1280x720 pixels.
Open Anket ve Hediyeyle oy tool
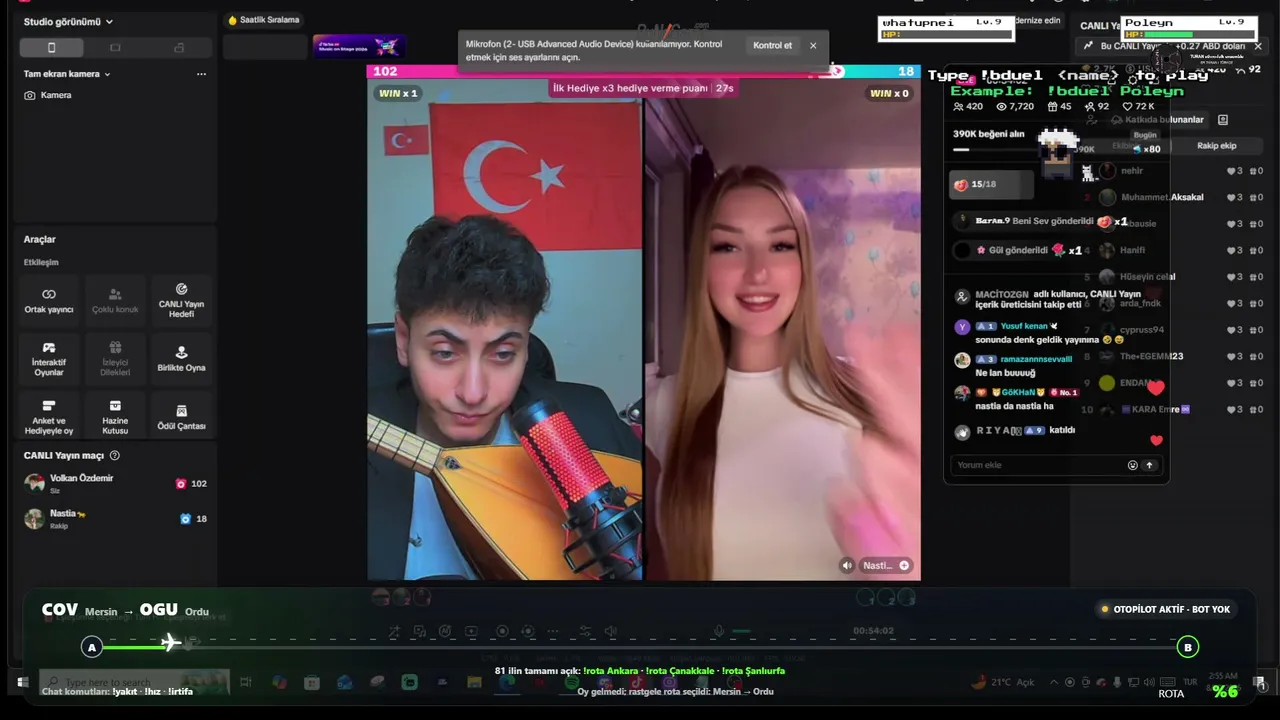(x=49, y=417)
